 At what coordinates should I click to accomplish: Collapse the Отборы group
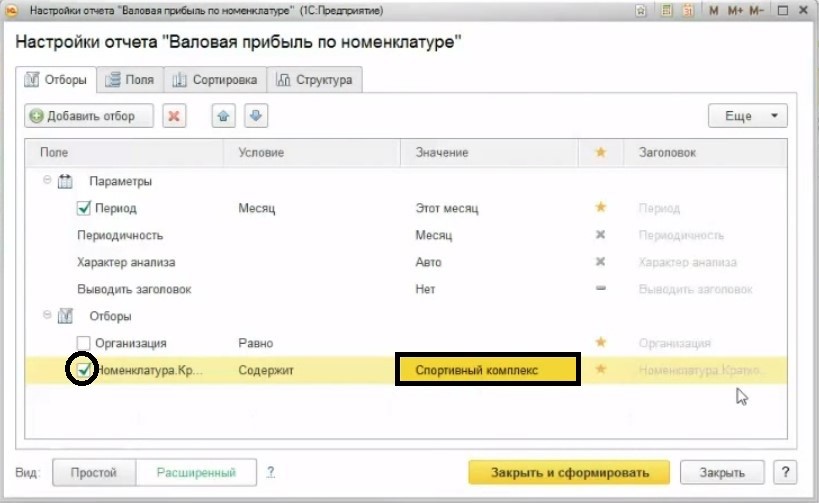coord(46,316)
